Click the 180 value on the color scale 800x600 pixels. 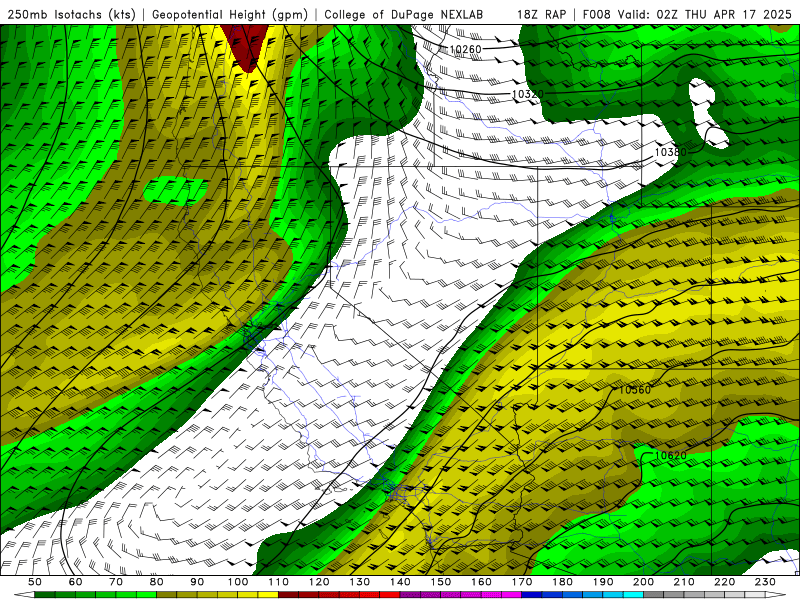[562, 582]
